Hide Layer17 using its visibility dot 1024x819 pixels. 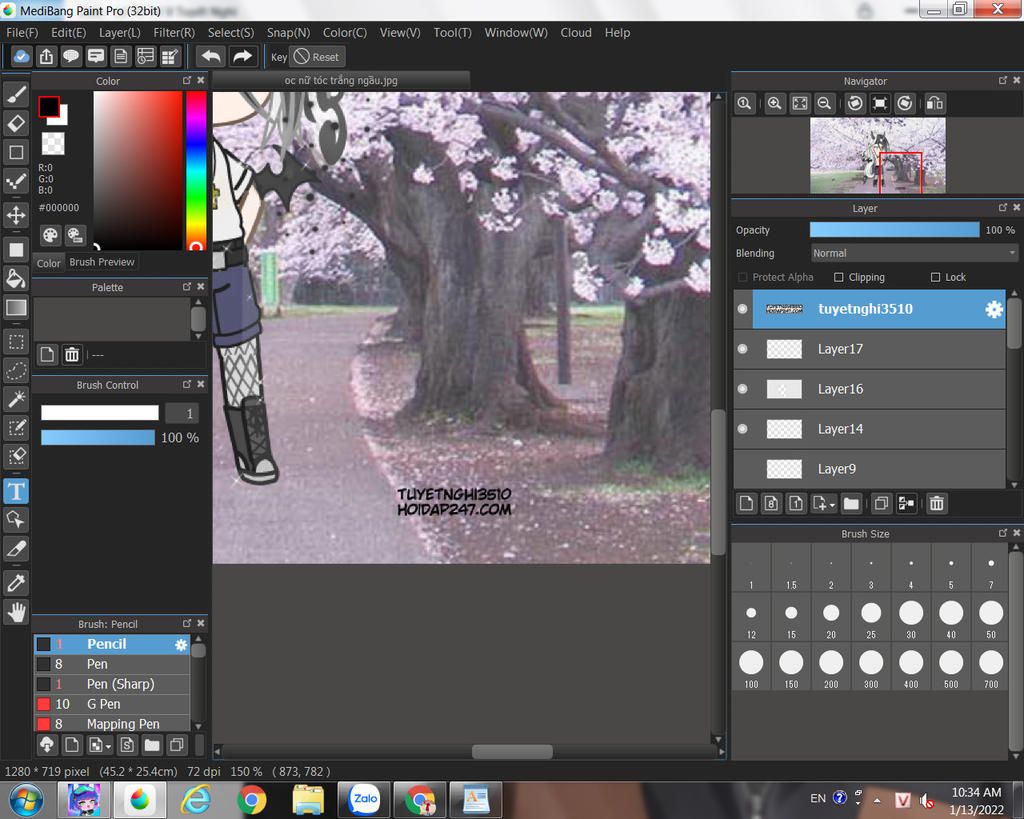743,349
